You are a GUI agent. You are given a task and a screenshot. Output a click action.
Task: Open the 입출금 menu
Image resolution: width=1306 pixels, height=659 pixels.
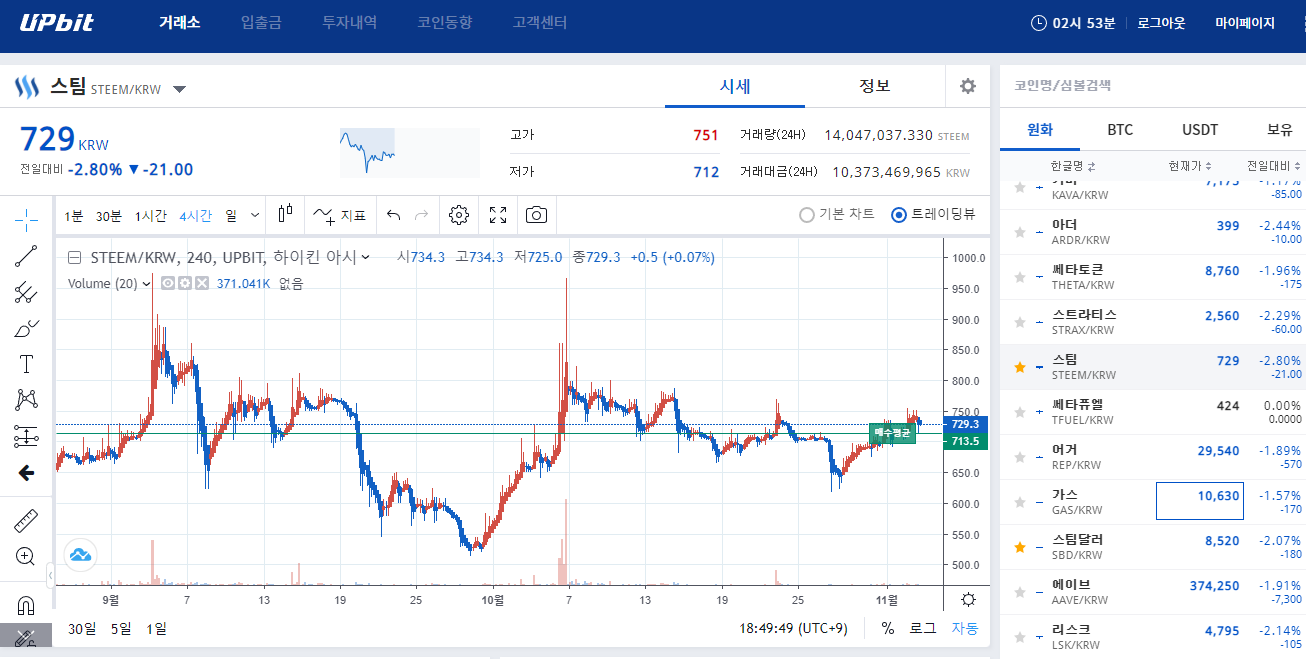[261, 22]
